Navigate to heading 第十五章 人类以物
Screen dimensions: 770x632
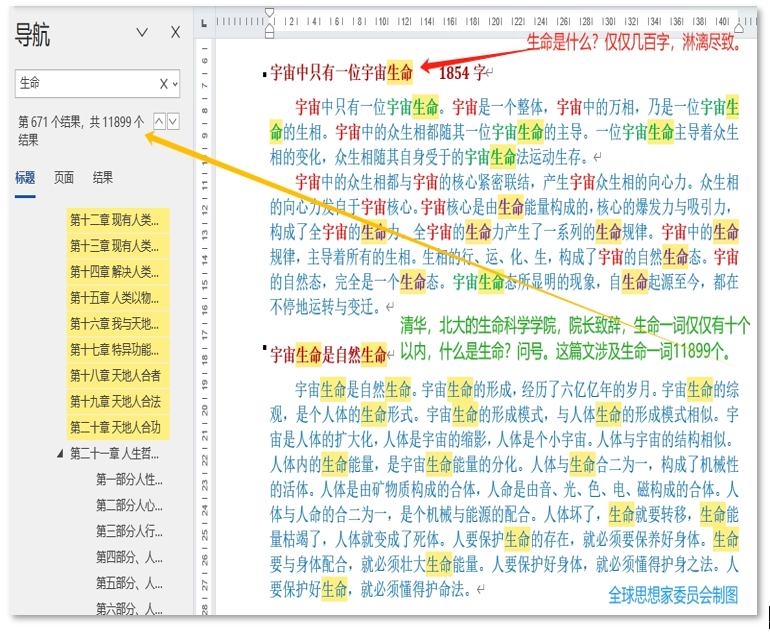[114, 298]
